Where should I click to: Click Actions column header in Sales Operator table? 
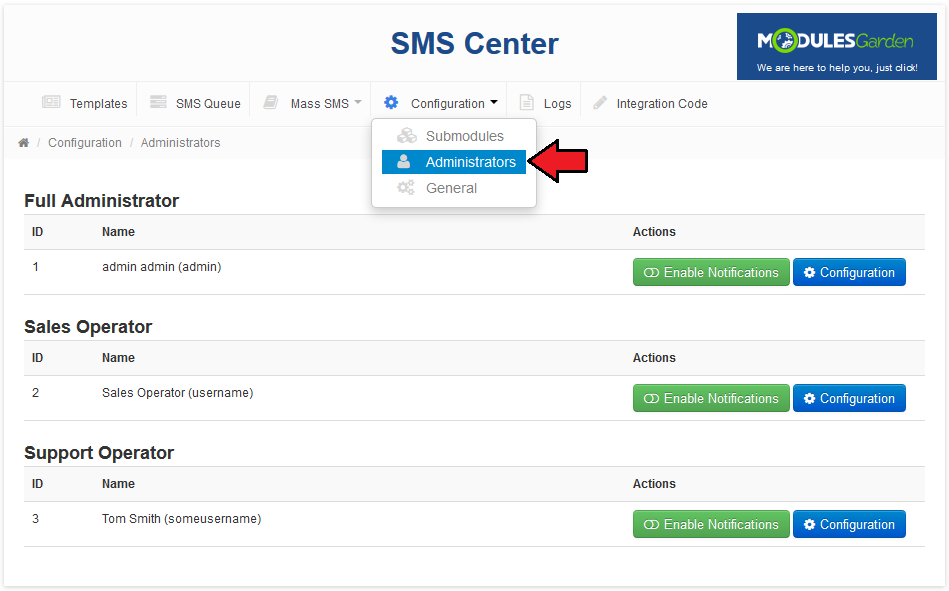[654, 358]
